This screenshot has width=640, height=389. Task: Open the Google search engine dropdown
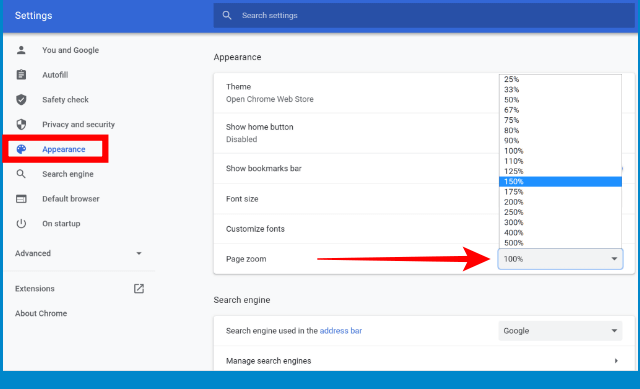click(x=560, y=331)
